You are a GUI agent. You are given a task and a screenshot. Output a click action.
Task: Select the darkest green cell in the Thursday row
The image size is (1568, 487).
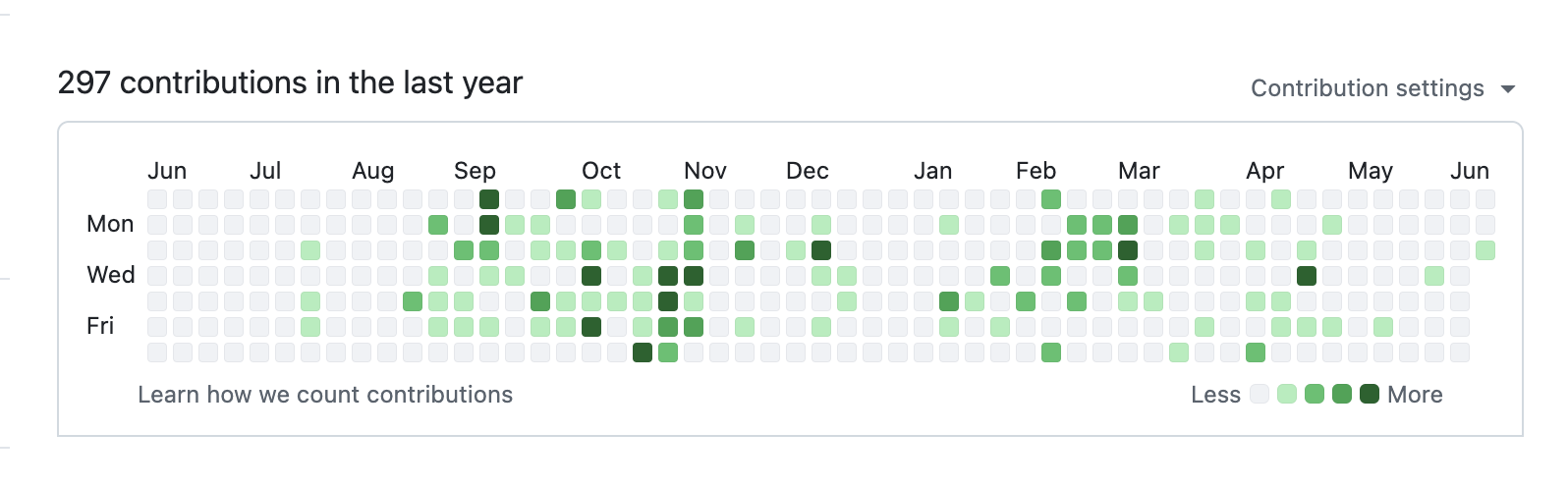click(668, 301)
